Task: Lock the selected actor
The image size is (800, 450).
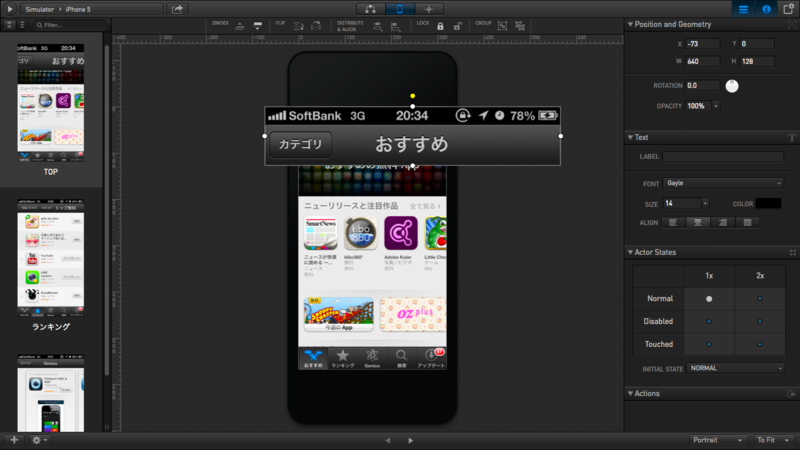Action: tap(440, 26)
